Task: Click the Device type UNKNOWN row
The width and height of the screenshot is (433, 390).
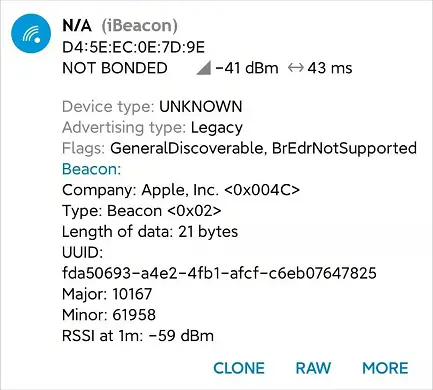Action: 152,107
